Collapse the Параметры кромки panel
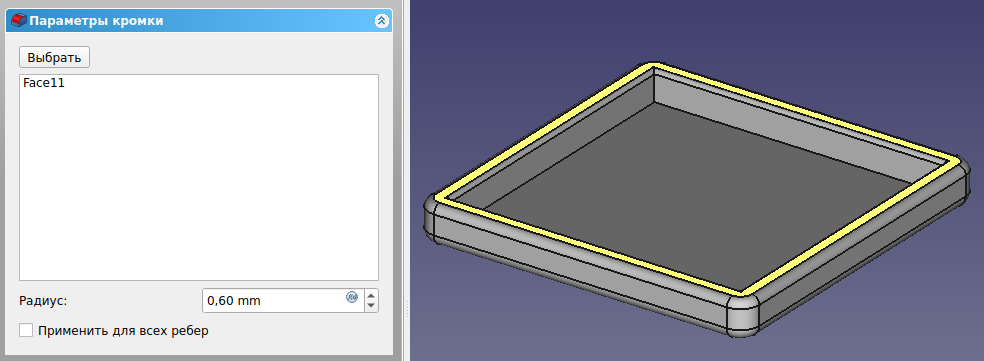This screenshot has width=984, height=361. tap(382, 21)
